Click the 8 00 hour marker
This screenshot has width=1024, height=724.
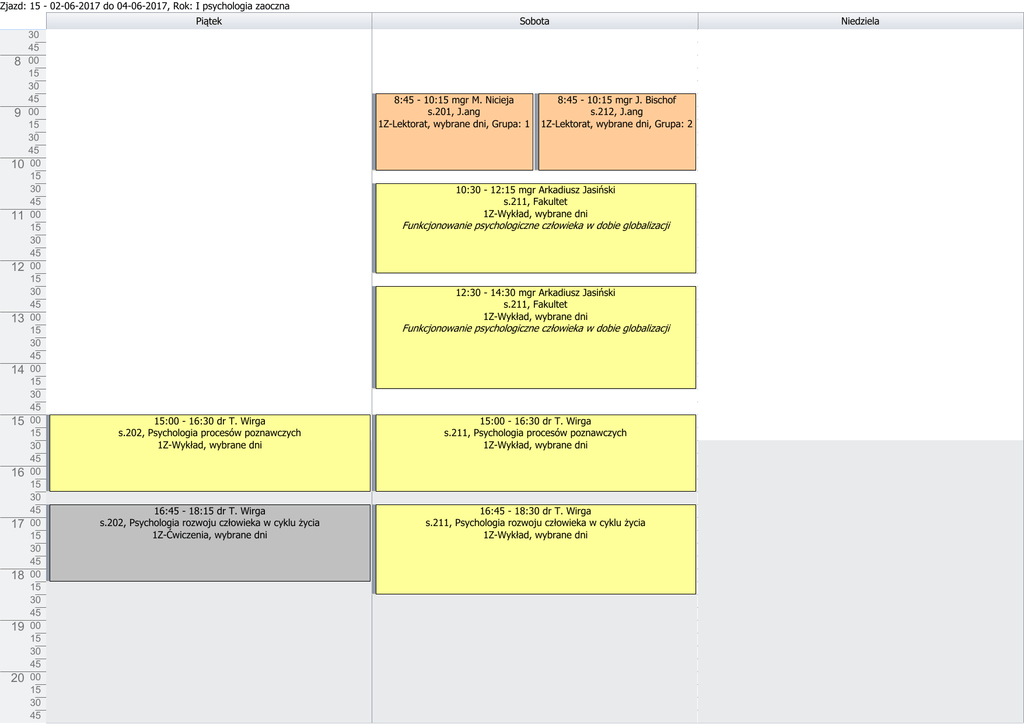pyautogui.click(x=23, y=61)
